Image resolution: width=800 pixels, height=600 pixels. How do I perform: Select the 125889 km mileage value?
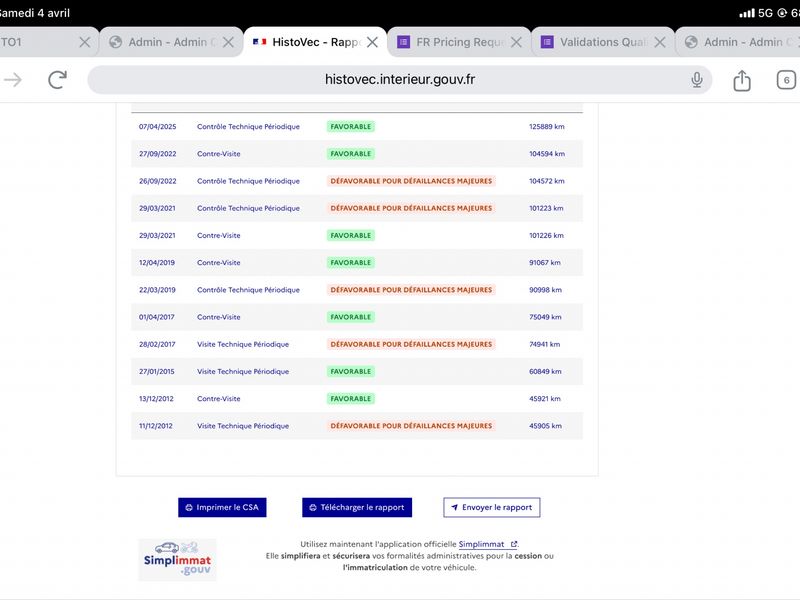point(546,127)
